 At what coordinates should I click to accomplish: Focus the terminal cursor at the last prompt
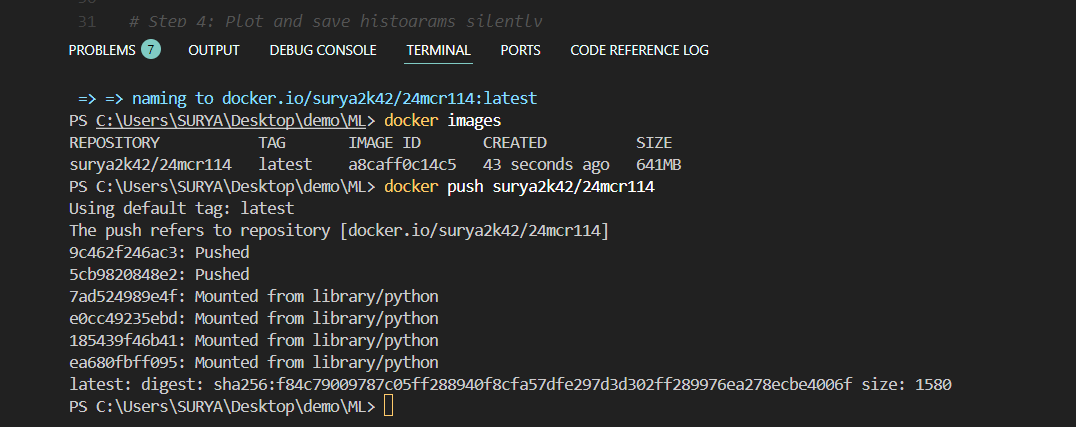[388, 406]
